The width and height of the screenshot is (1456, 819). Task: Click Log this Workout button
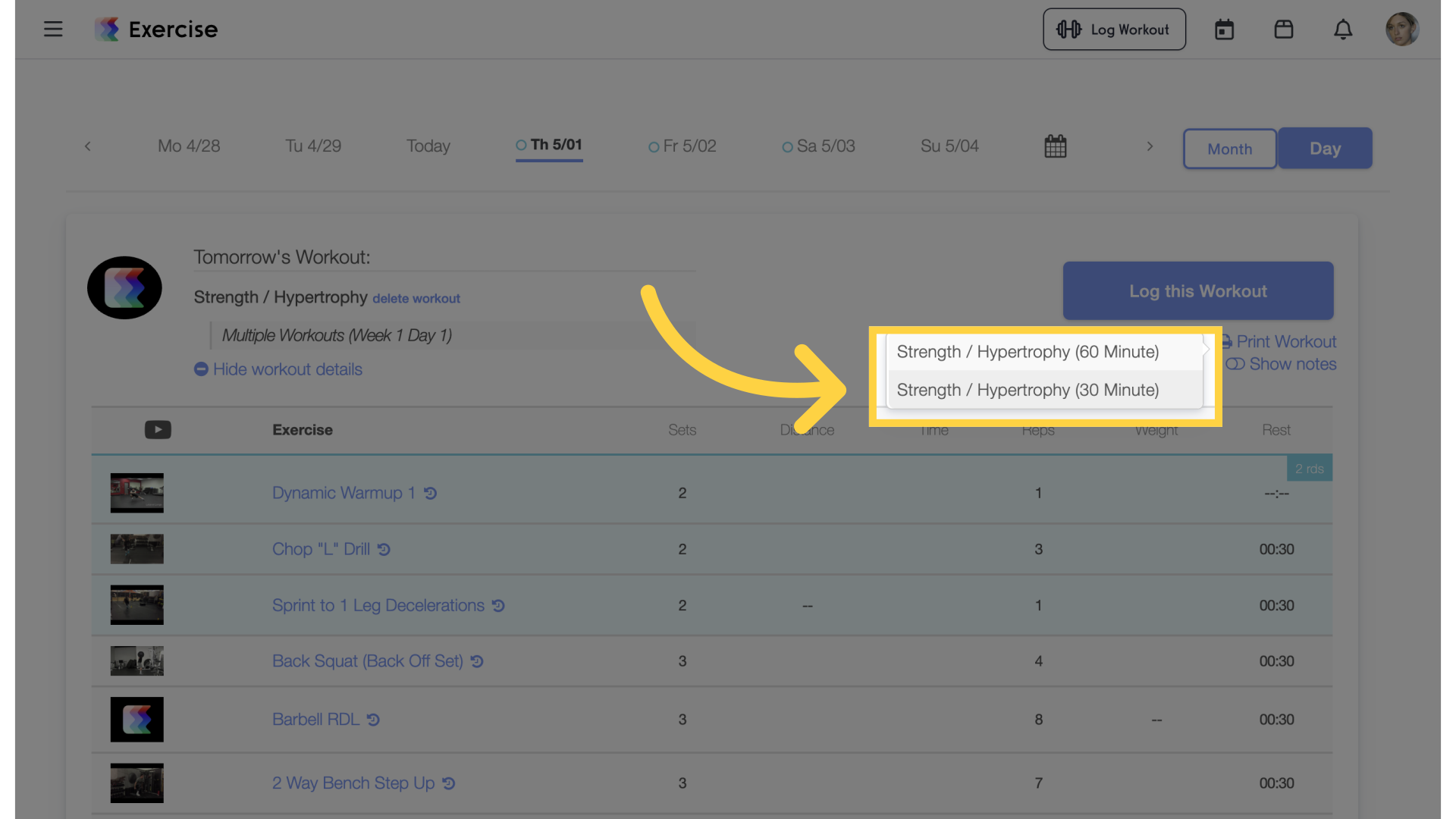tap(1198, 291)
